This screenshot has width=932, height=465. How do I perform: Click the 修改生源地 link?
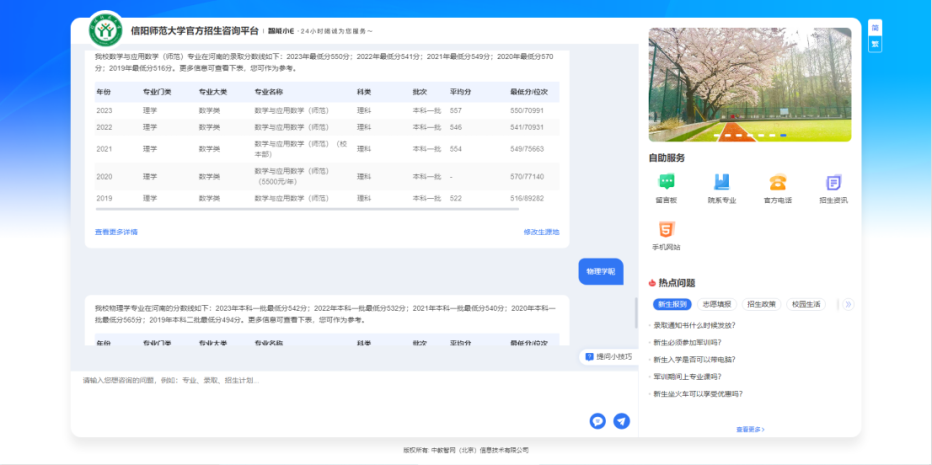[541, 232]
